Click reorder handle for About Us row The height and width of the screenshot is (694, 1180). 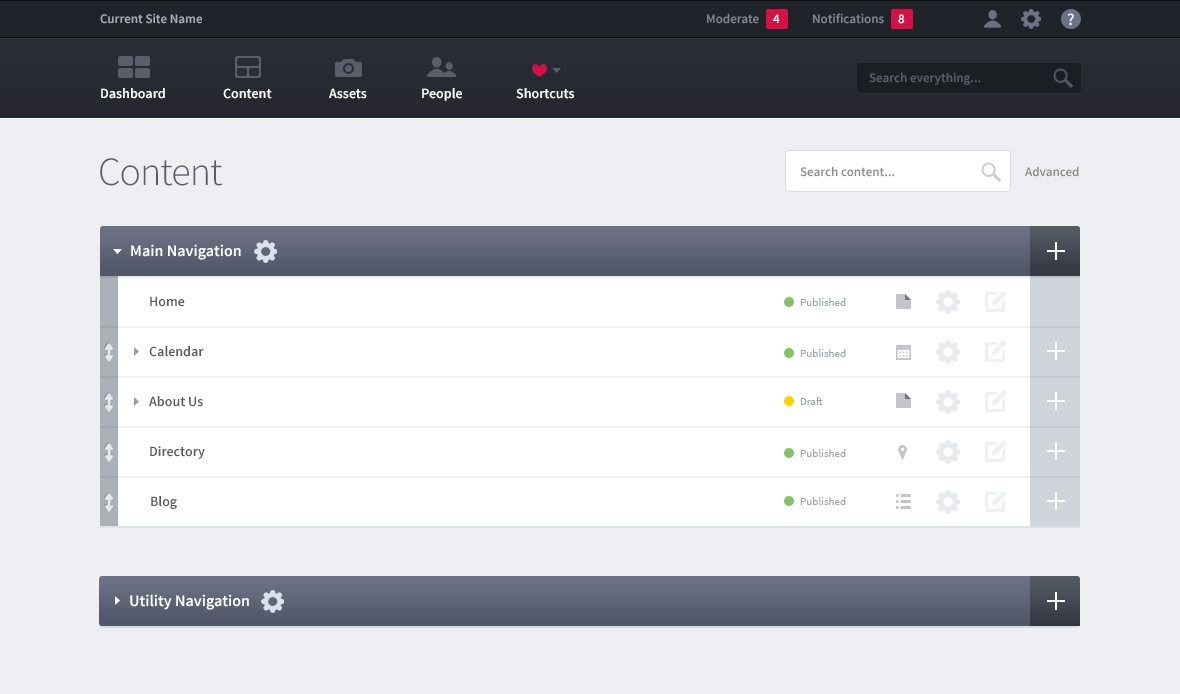point(108,402)
